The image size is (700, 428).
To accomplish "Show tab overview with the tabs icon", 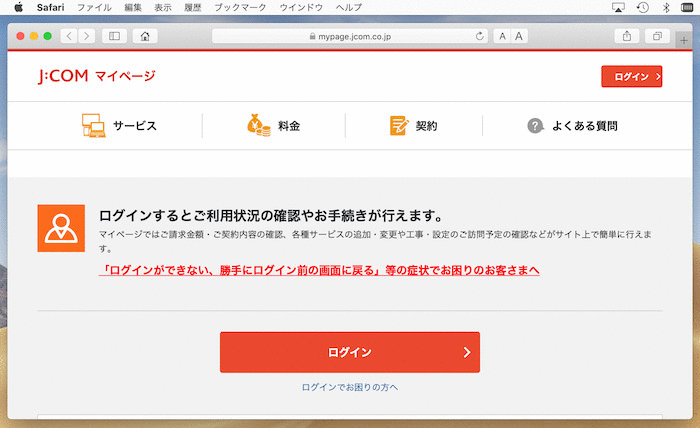I will point(657,36).
